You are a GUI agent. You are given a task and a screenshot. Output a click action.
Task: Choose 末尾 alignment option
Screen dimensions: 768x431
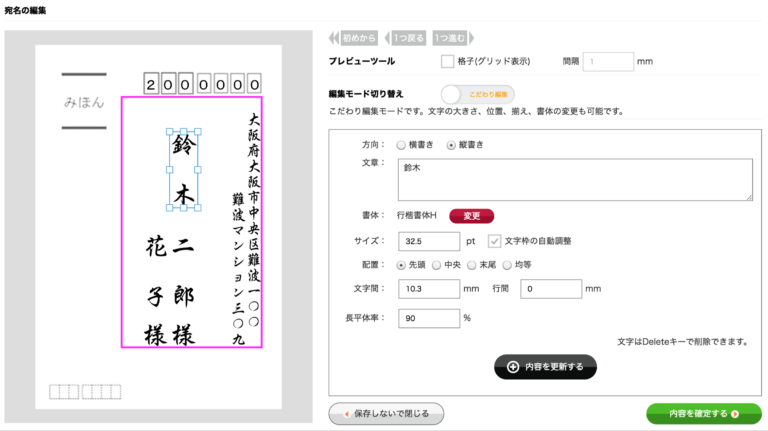click(472, 265)
